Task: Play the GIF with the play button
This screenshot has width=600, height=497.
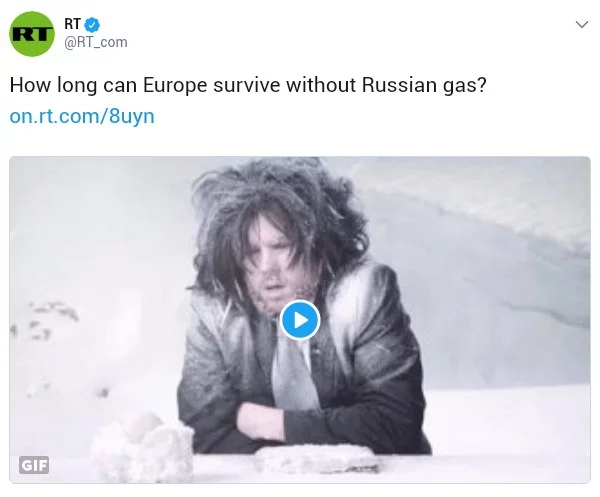Action: pyautogui.click(x=300, y=320)
